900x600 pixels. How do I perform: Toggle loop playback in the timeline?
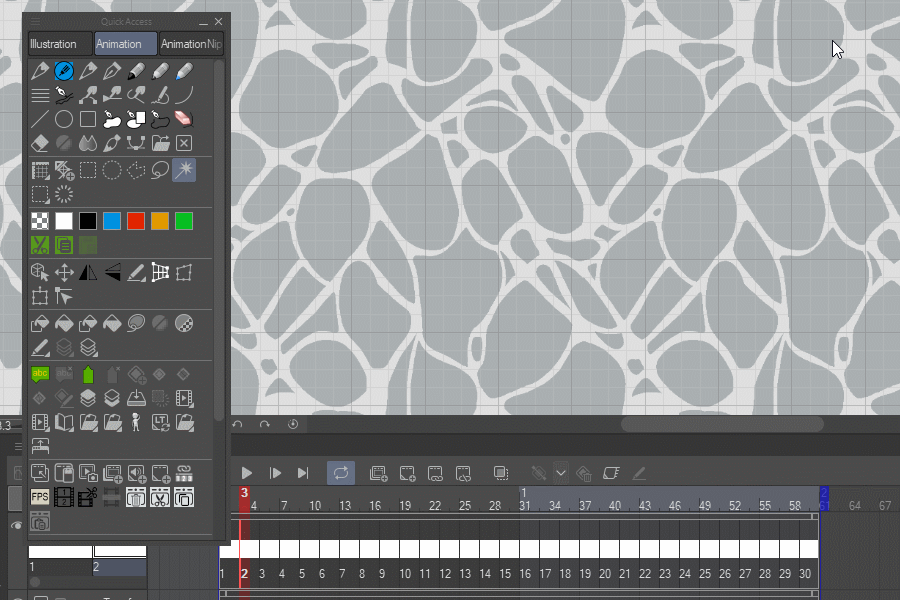click(x=341, y=473)
